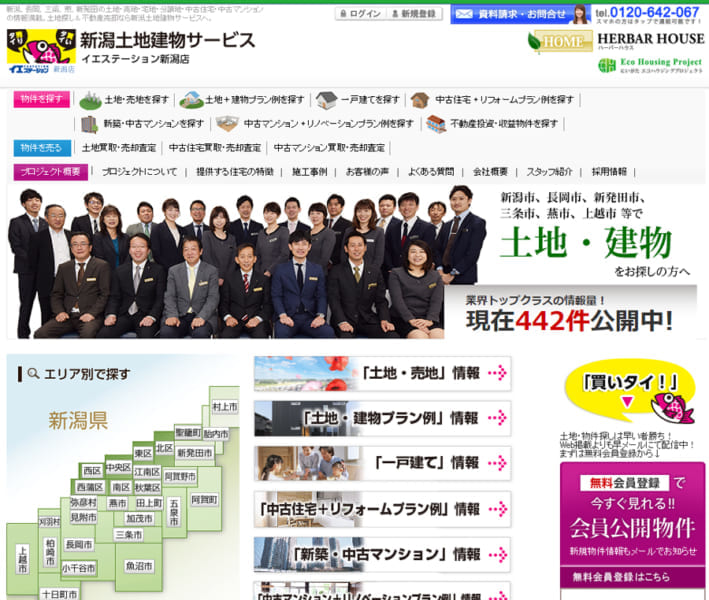This screenshot has width=709, height=600.
Task: Click the 0120-642-067 phone number
Action: pos(654,12)
